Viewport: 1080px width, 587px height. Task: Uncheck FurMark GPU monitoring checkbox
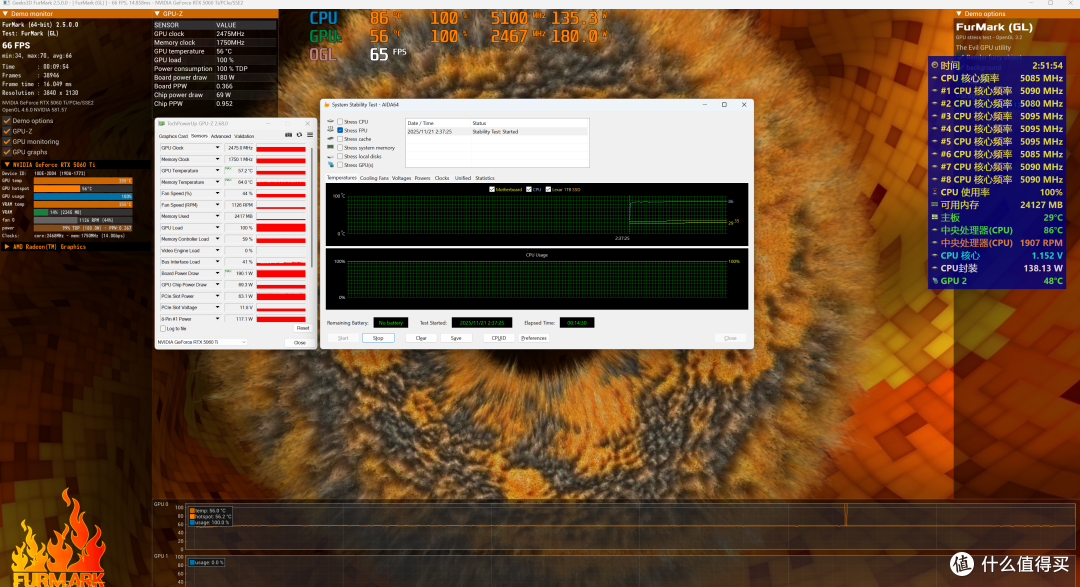click(7, 141)
